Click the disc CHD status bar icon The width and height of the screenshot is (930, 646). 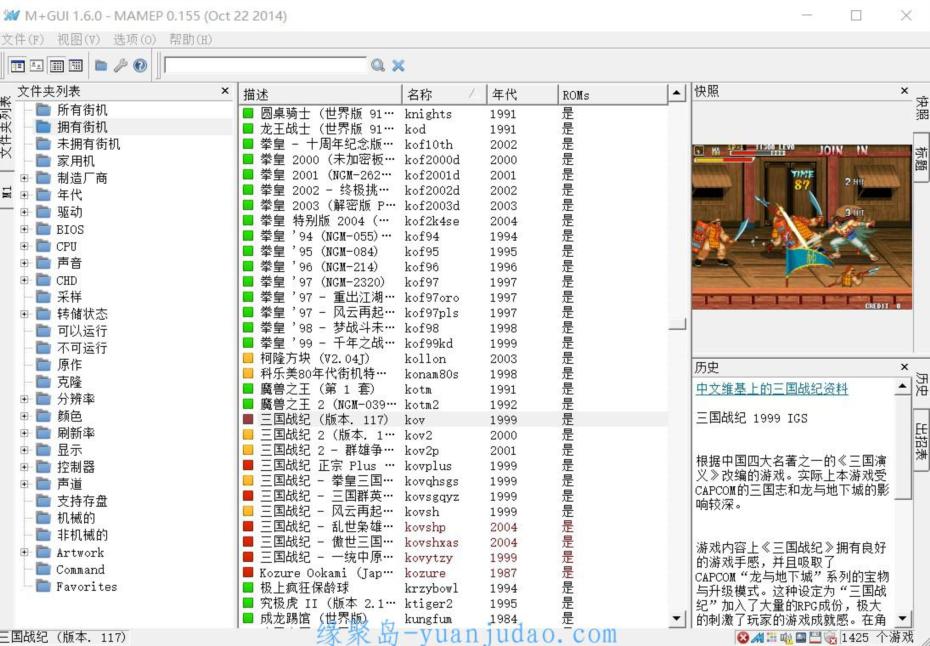coord(830,638)
